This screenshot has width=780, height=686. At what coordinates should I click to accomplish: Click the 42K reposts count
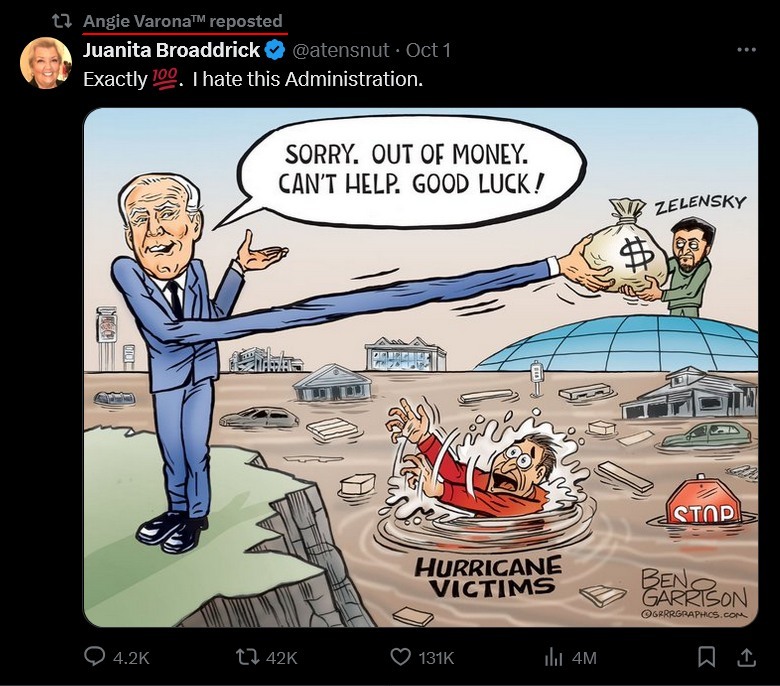[282, 658]
